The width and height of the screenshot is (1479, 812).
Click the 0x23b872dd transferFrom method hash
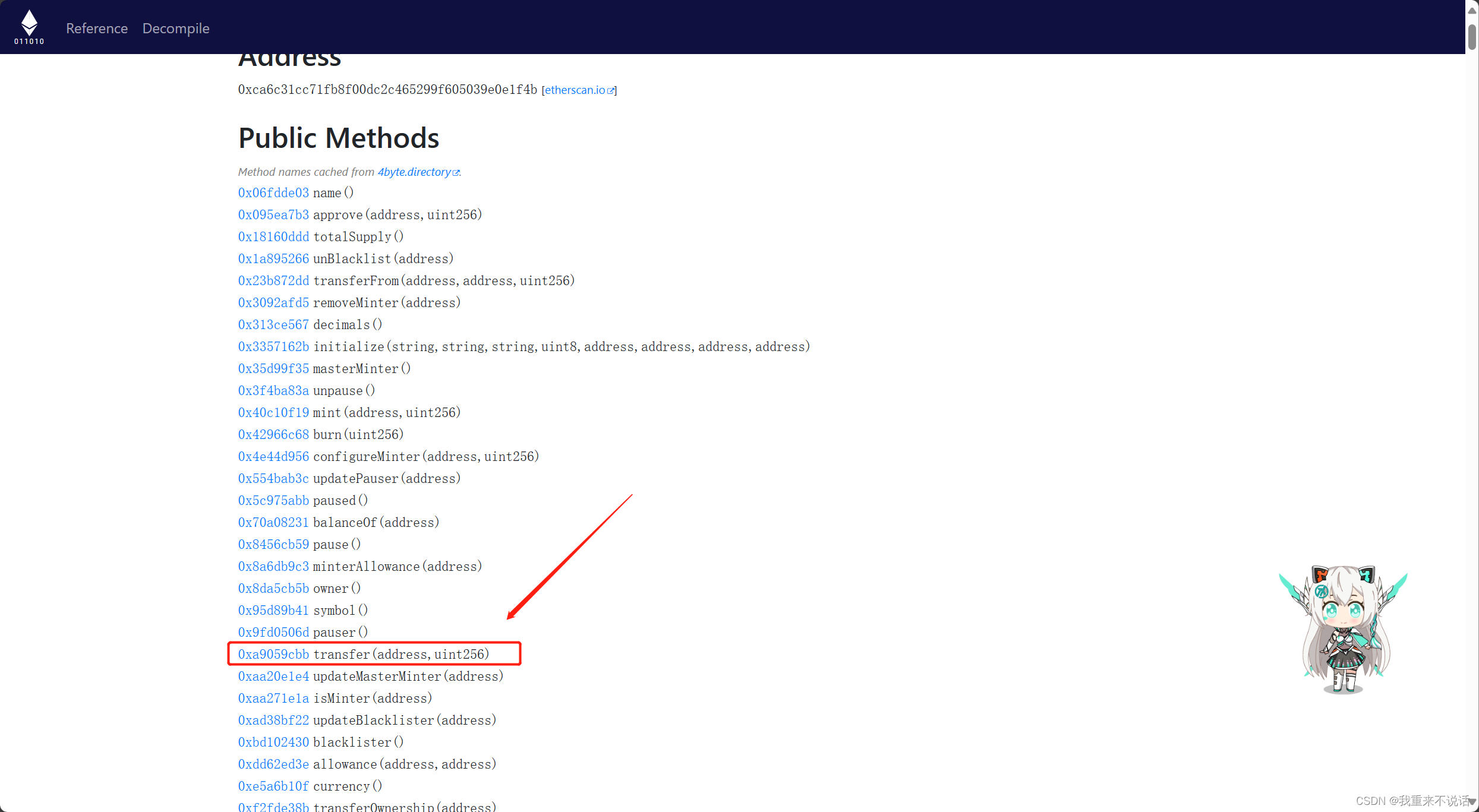pyautogui.click(x=273, y=280)
